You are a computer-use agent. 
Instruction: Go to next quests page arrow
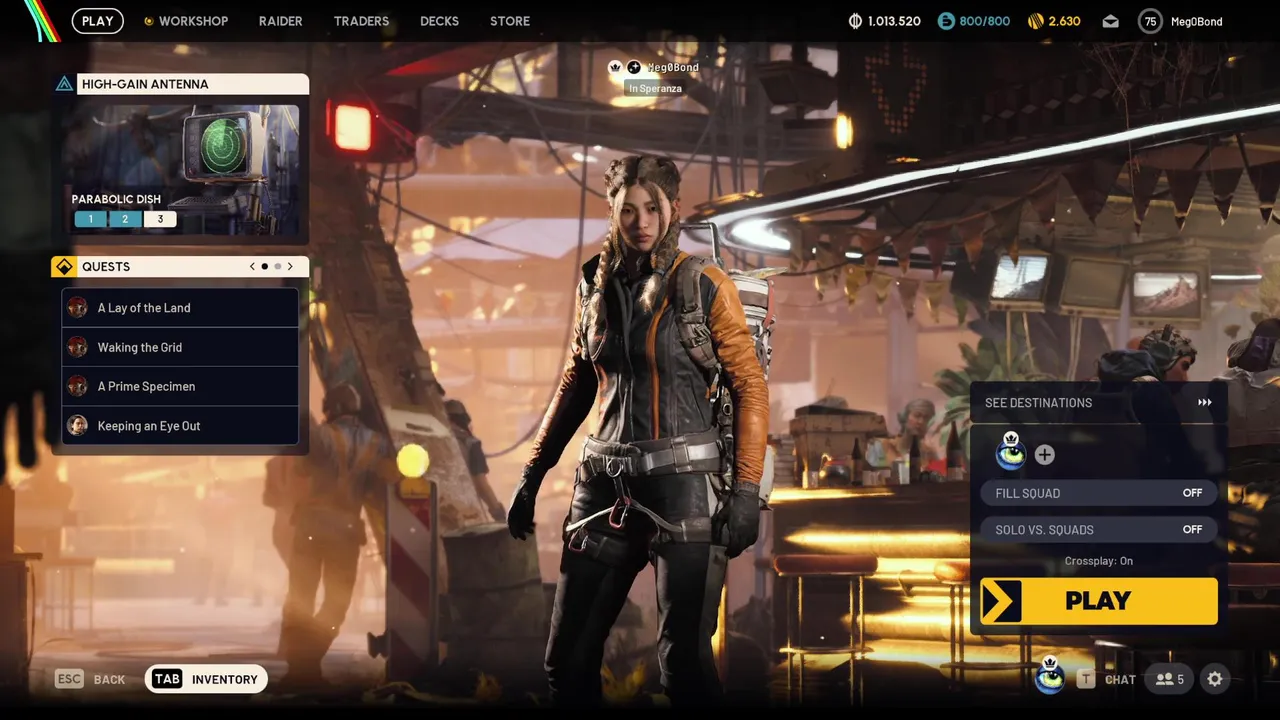point(291,267)
